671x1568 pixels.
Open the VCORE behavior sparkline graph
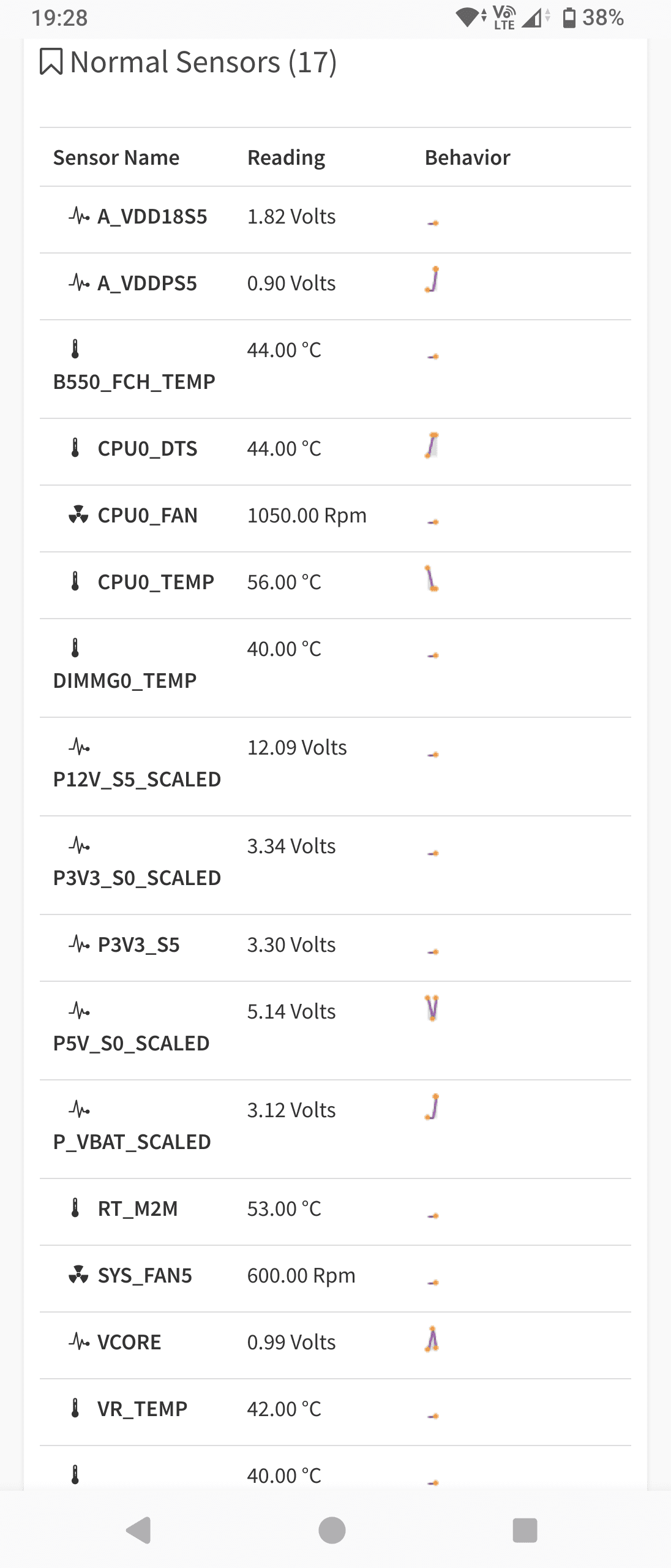click(x=432, y=1338)
